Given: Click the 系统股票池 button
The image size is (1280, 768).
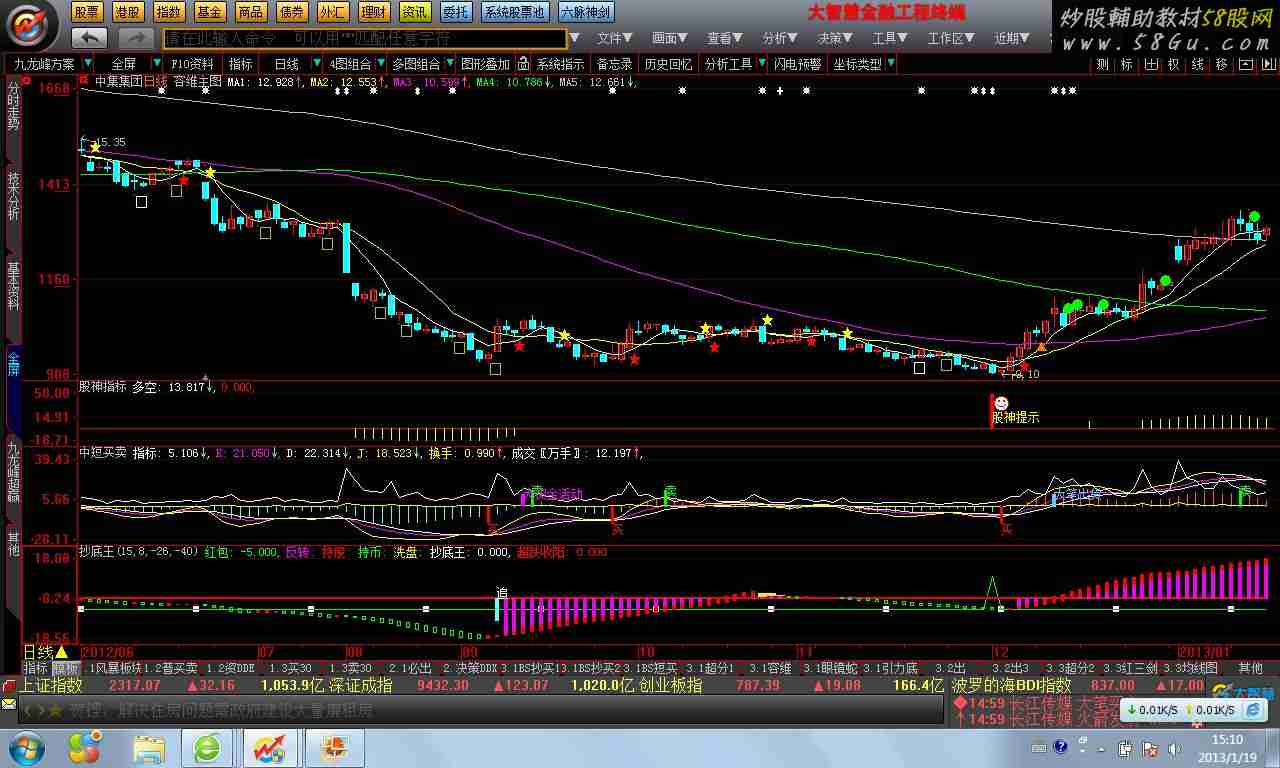Looking at the screenshot, I should [x=515, y=13].
